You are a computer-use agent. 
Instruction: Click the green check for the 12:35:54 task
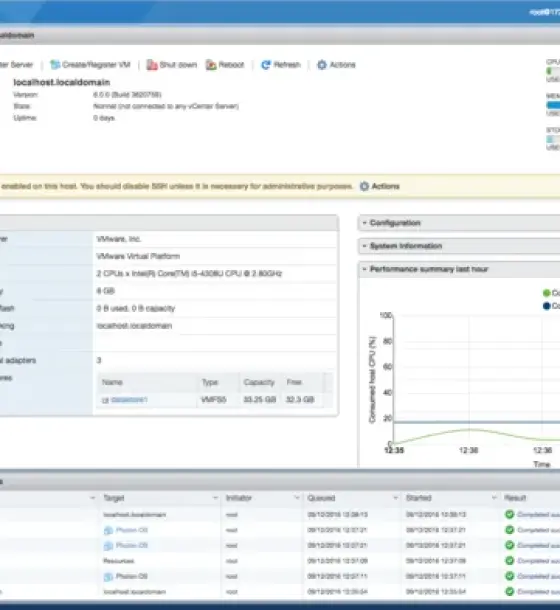point(509,592)
